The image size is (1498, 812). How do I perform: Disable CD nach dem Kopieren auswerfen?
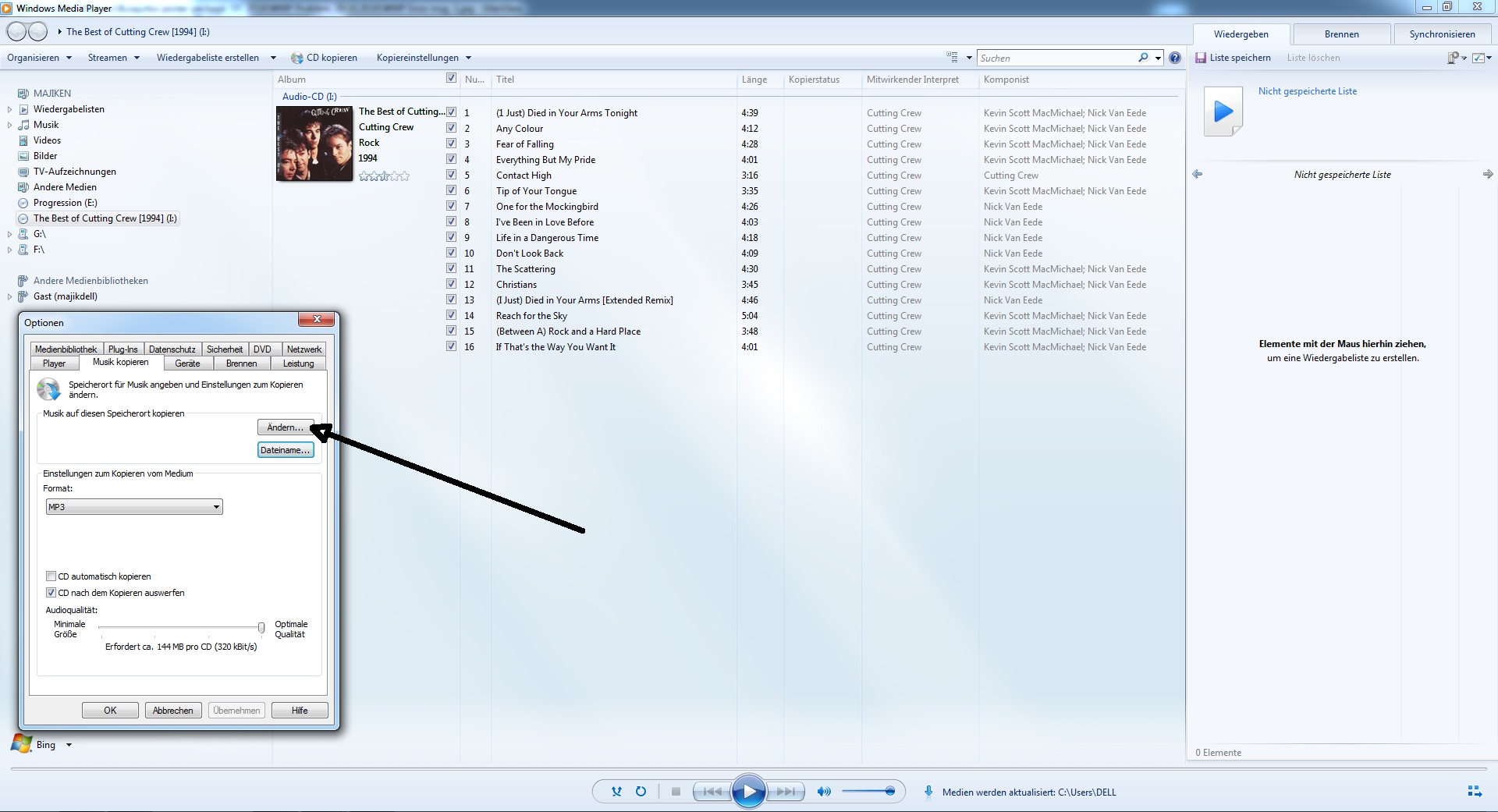(51, 593)
